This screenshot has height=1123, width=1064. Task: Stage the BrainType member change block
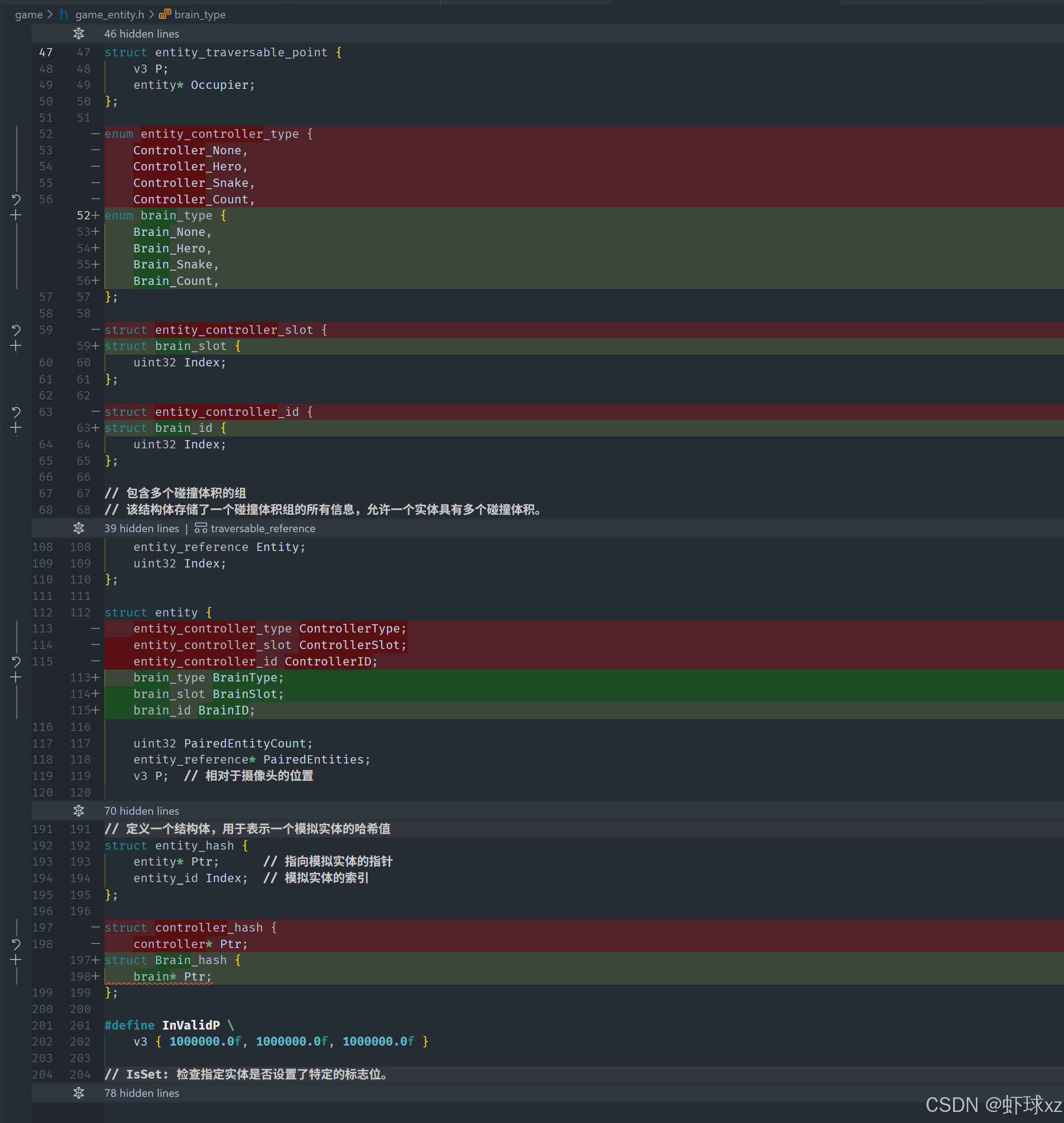16,677
